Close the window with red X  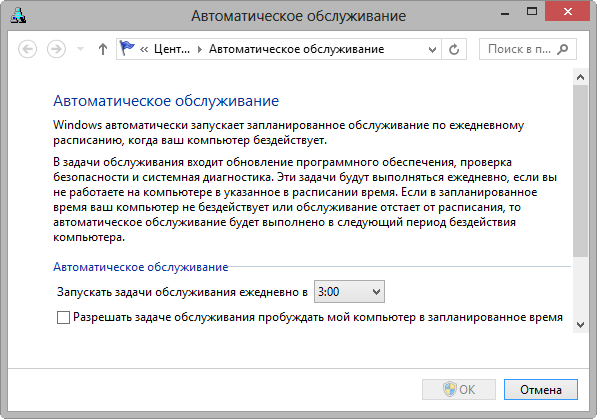tap(567, 12)
